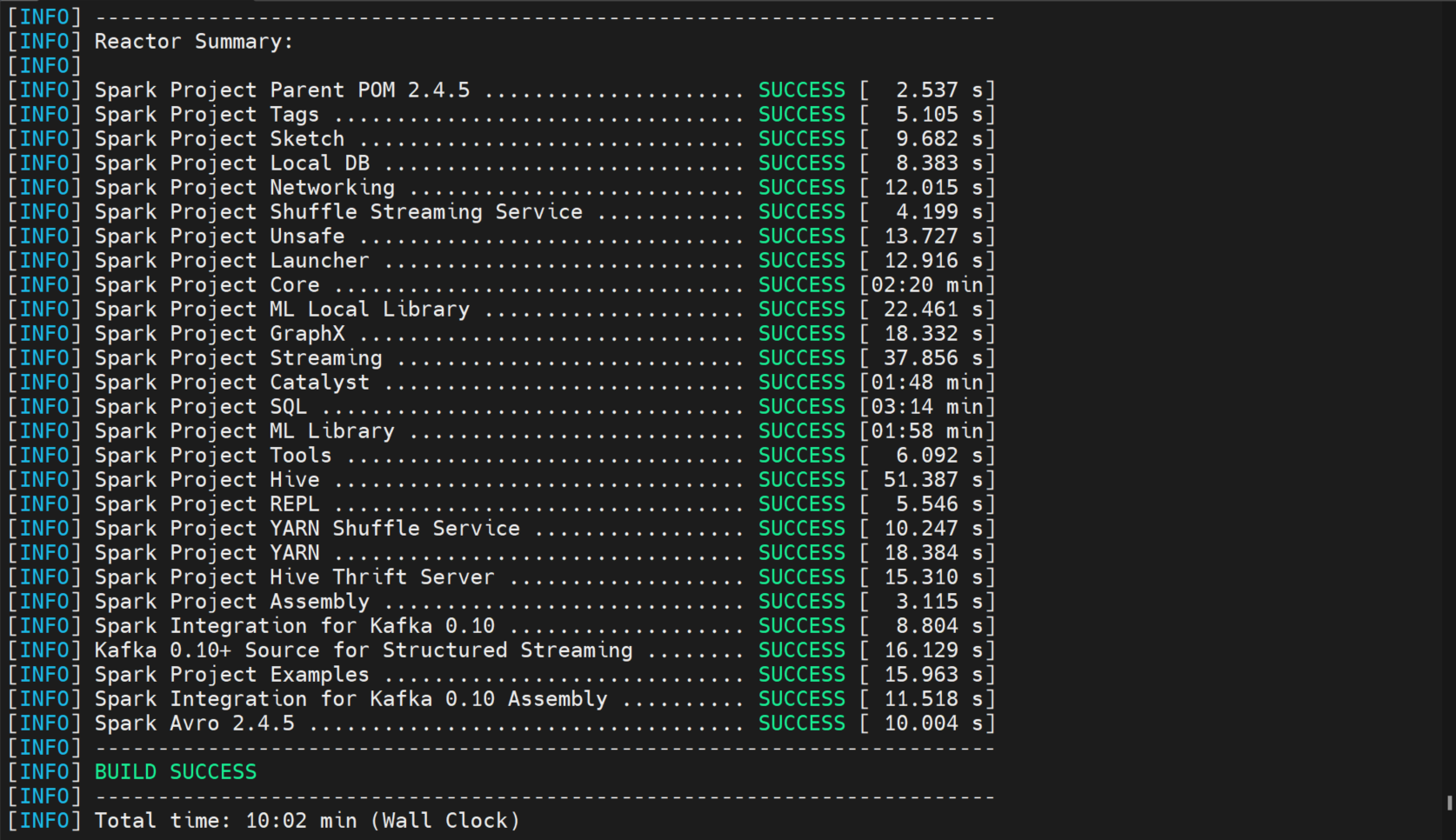
Task: Select SUCCESS status on the '18.332 s' row
Action: coord(802,334)
